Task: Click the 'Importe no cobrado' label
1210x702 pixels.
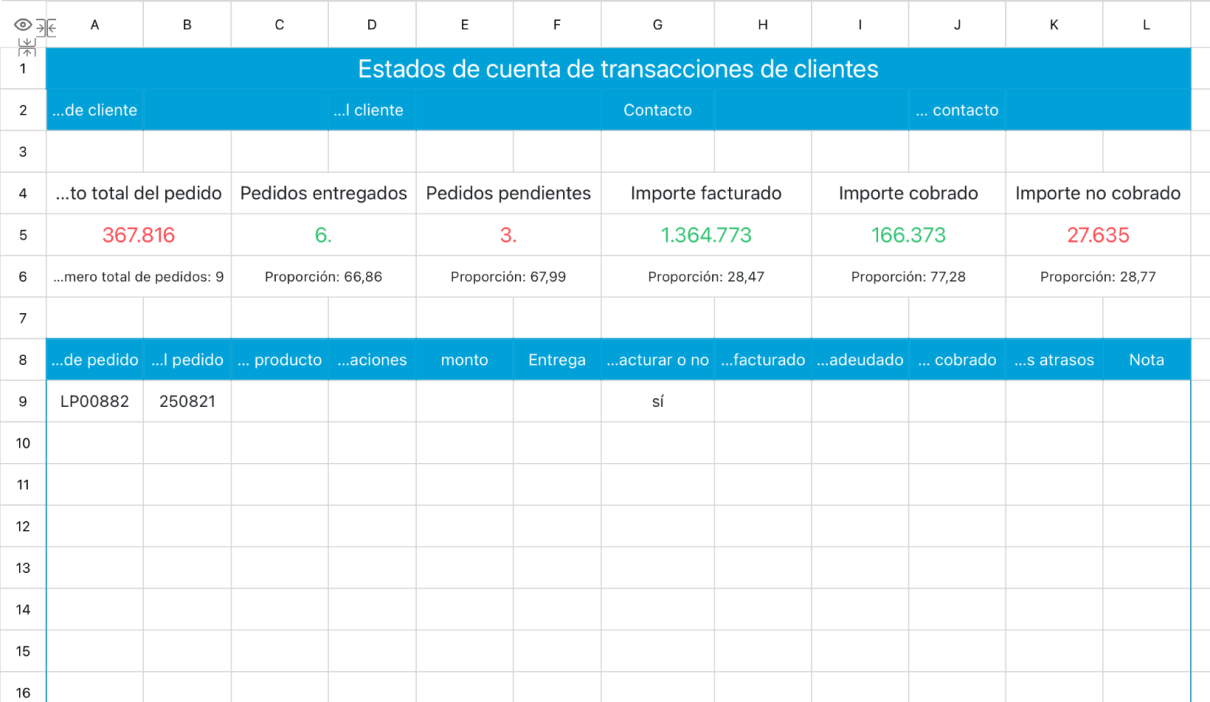Action: click(x=1098, y=193)
